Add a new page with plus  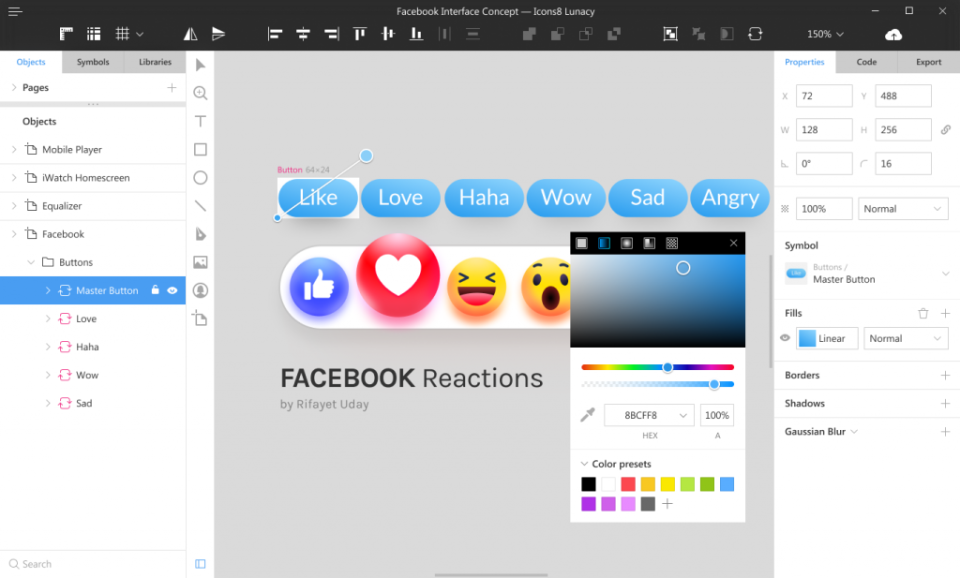point(172,88)
